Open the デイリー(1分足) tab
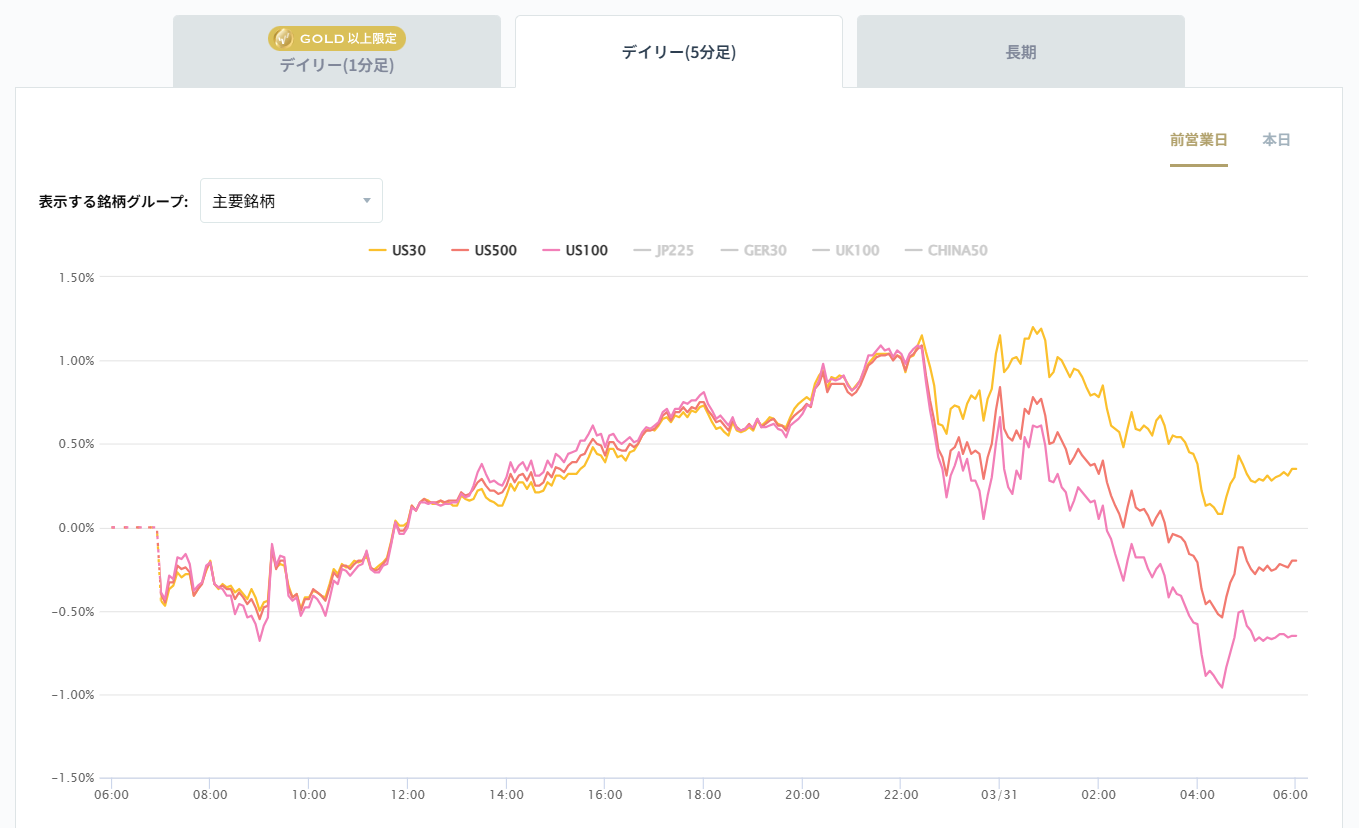This screenshot has width=1359, height=828. 336,66
